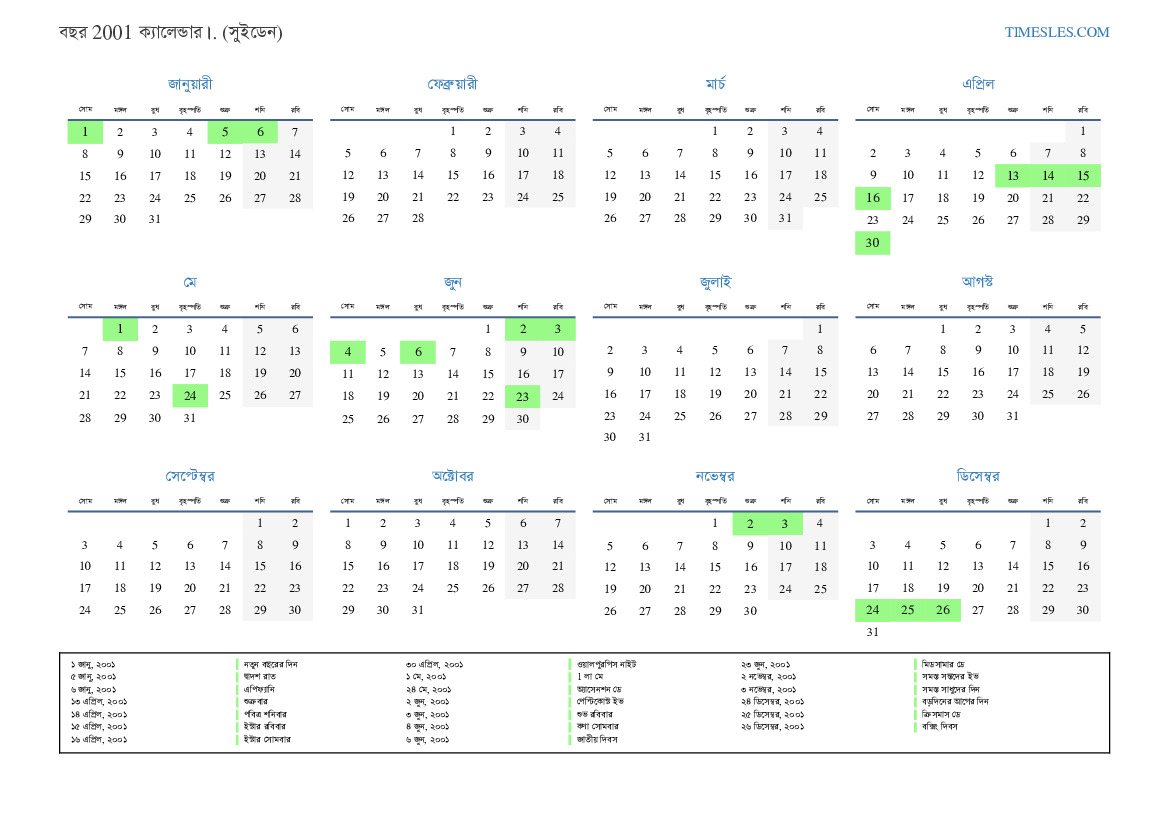Click legend entry 'ক্রিসমাস ডে'
1169x827 pixels.
941,714
